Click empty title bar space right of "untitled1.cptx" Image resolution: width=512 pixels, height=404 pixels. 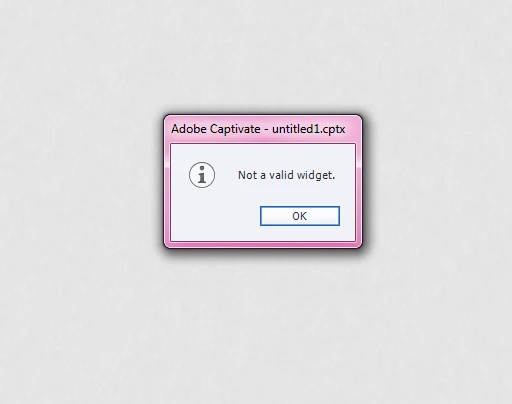[x=353, y=129]
